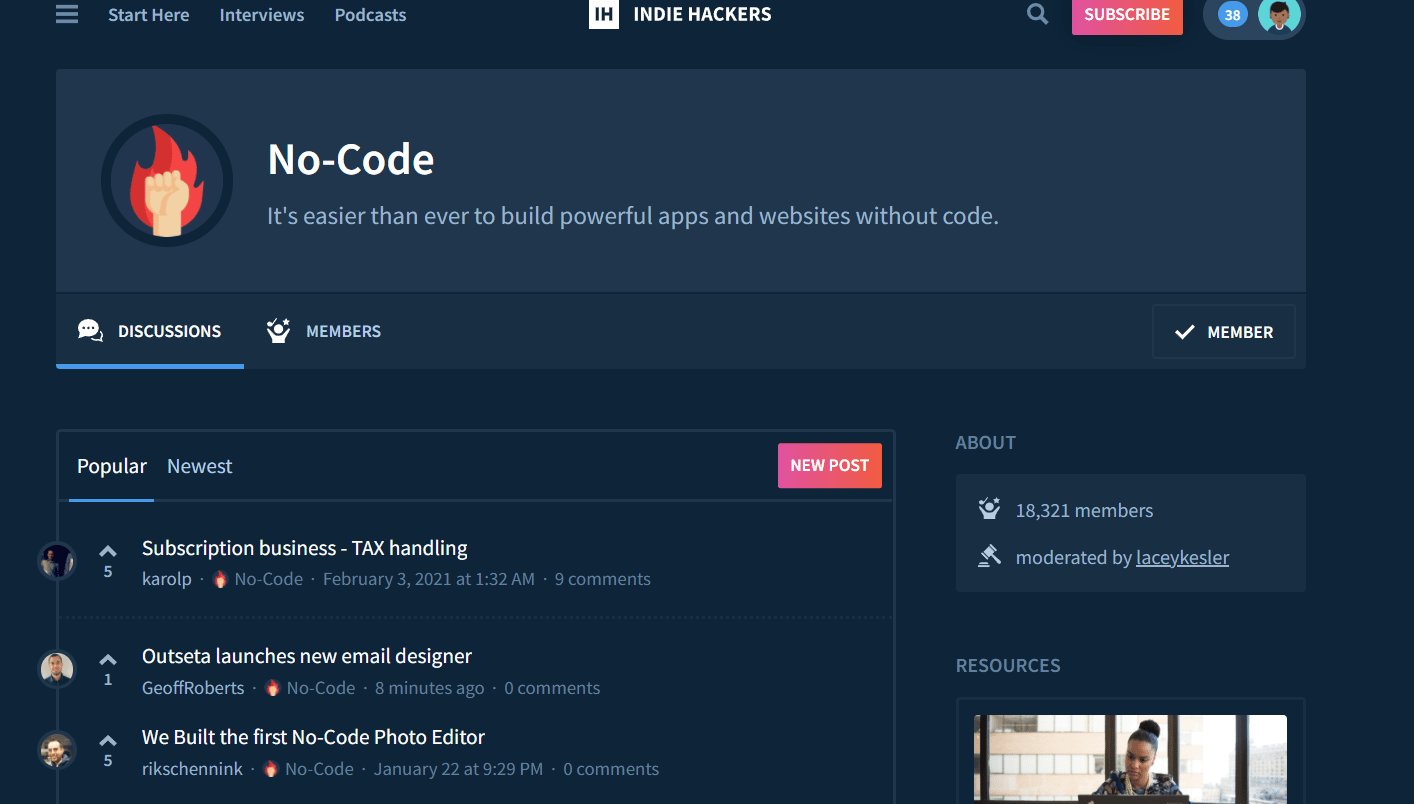Upvote the No-Code Photo Editor post

pos(108,740)
